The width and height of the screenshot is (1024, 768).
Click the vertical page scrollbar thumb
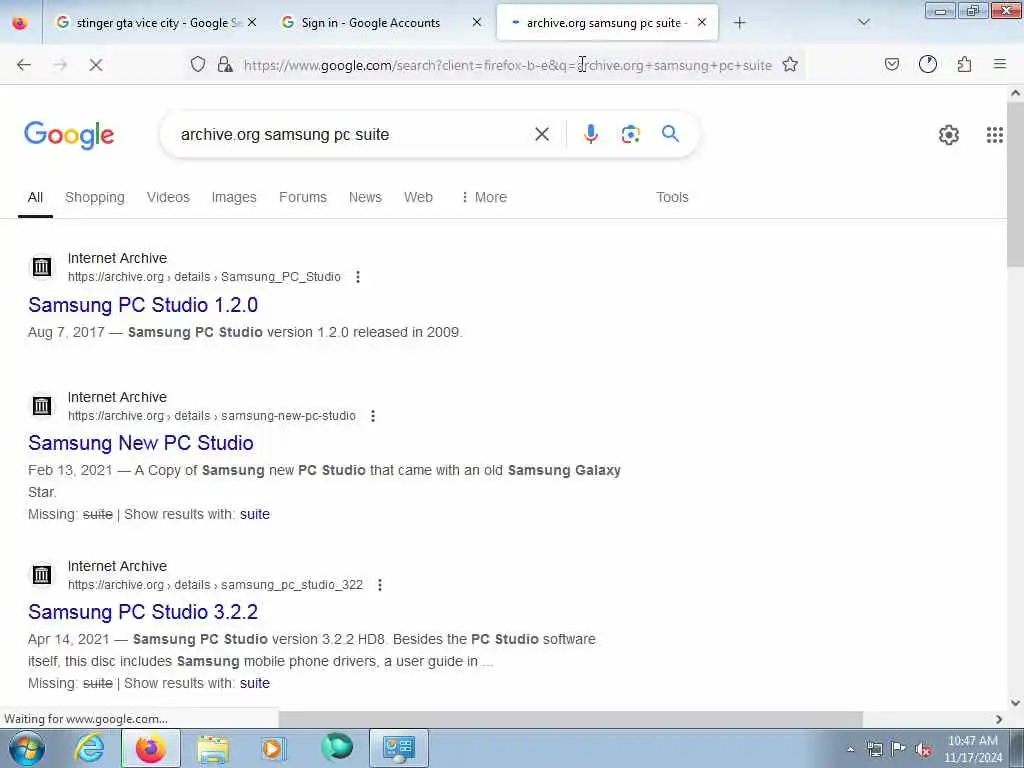coord(1015,186)
